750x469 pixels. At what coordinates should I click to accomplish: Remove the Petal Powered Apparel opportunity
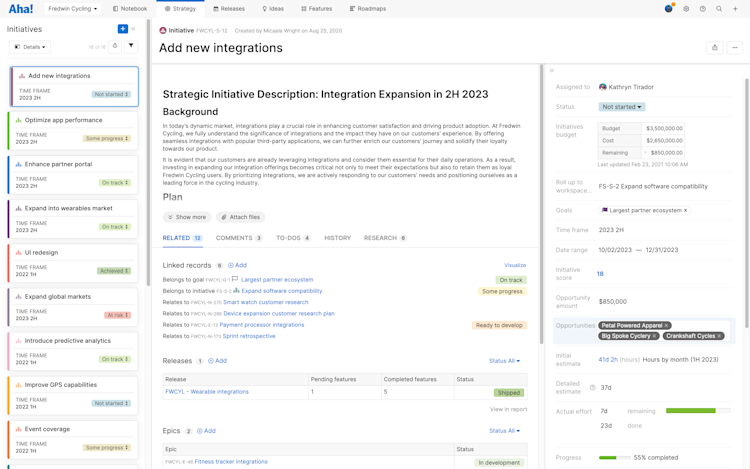point(666,326)
